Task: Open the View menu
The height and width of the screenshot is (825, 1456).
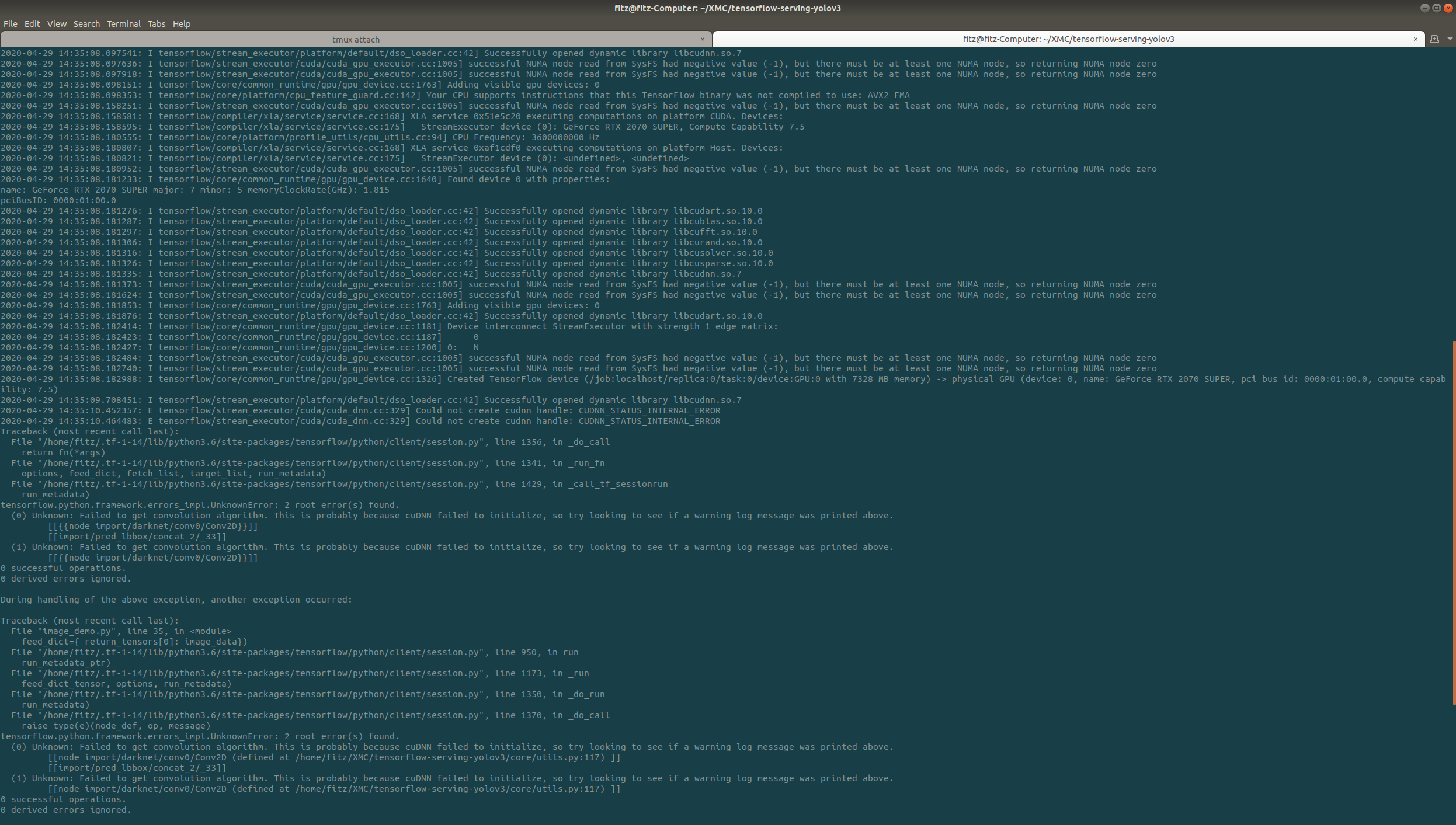Action: (57, 24)
